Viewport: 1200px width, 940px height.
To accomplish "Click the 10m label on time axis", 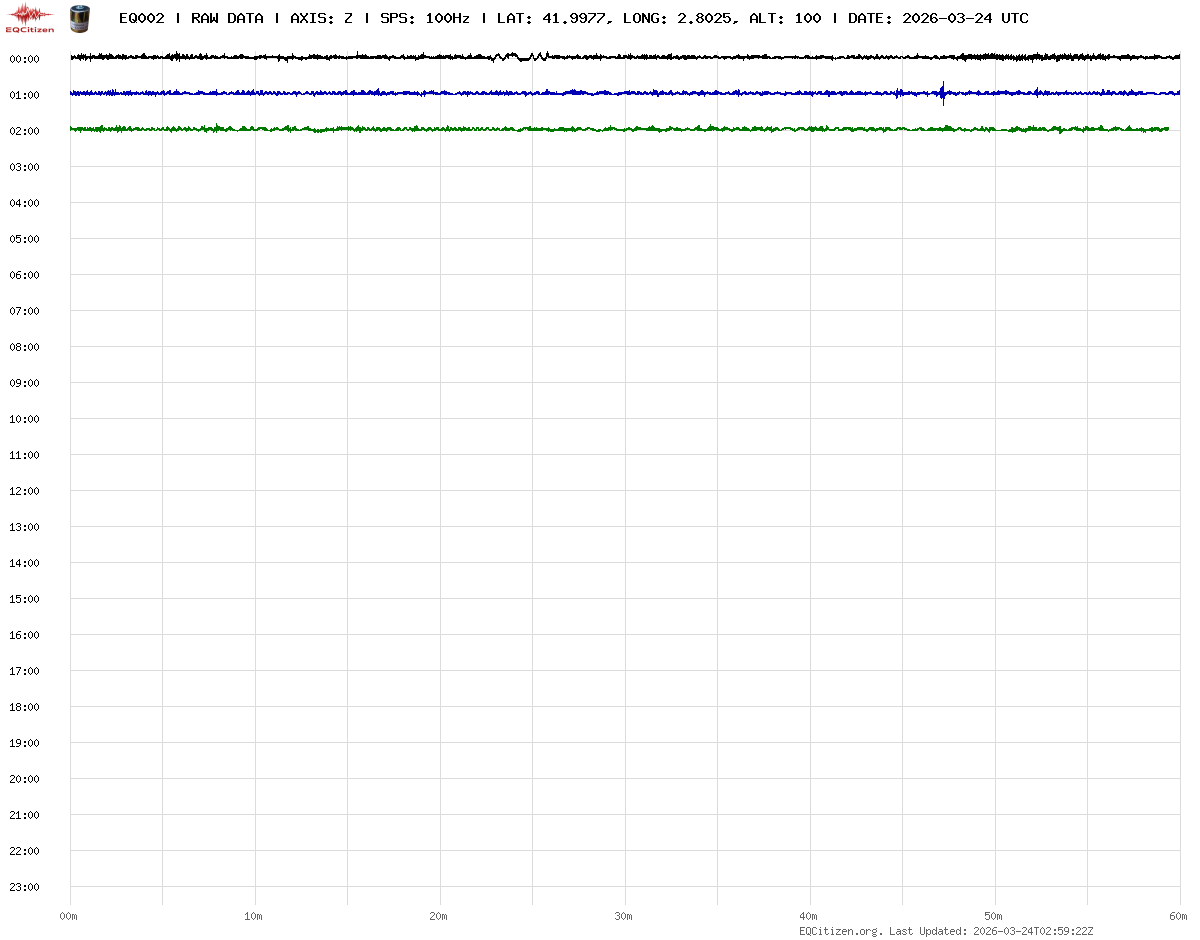I will (x=254, y=916).
